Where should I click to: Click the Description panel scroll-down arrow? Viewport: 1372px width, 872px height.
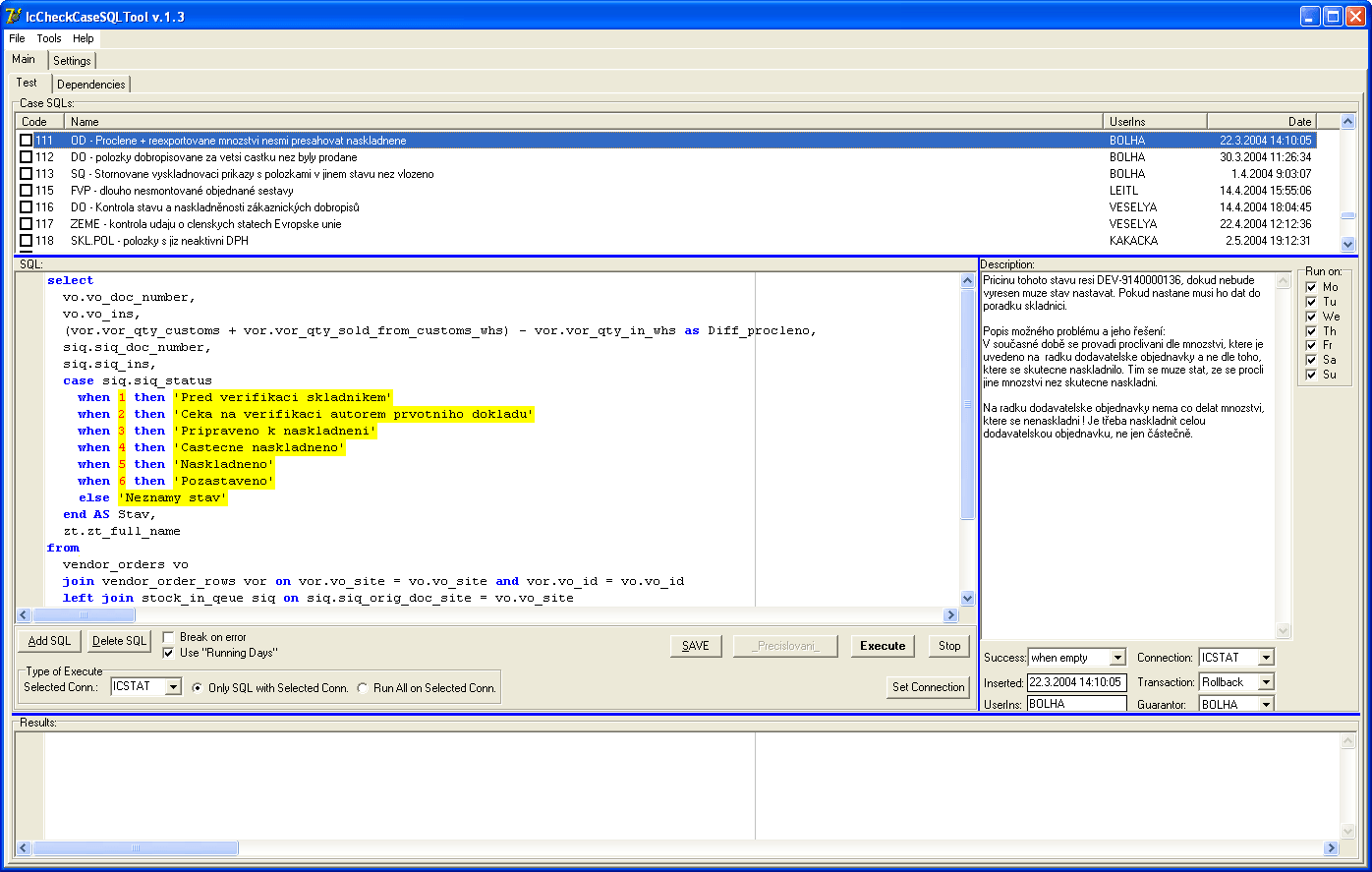coord(1283,630)
